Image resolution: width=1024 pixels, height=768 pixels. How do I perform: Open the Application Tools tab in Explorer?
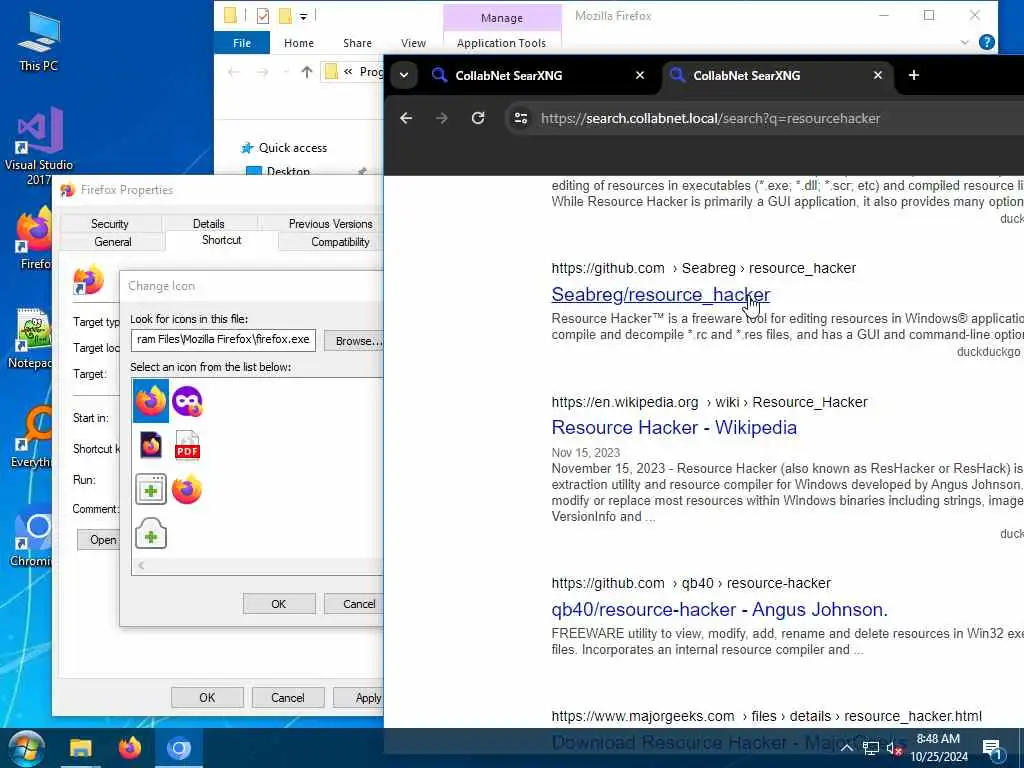502,43
